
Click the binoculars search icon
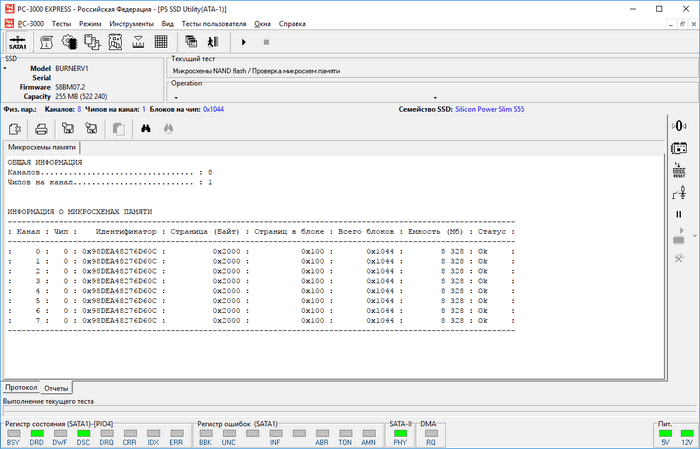point(146,128)
